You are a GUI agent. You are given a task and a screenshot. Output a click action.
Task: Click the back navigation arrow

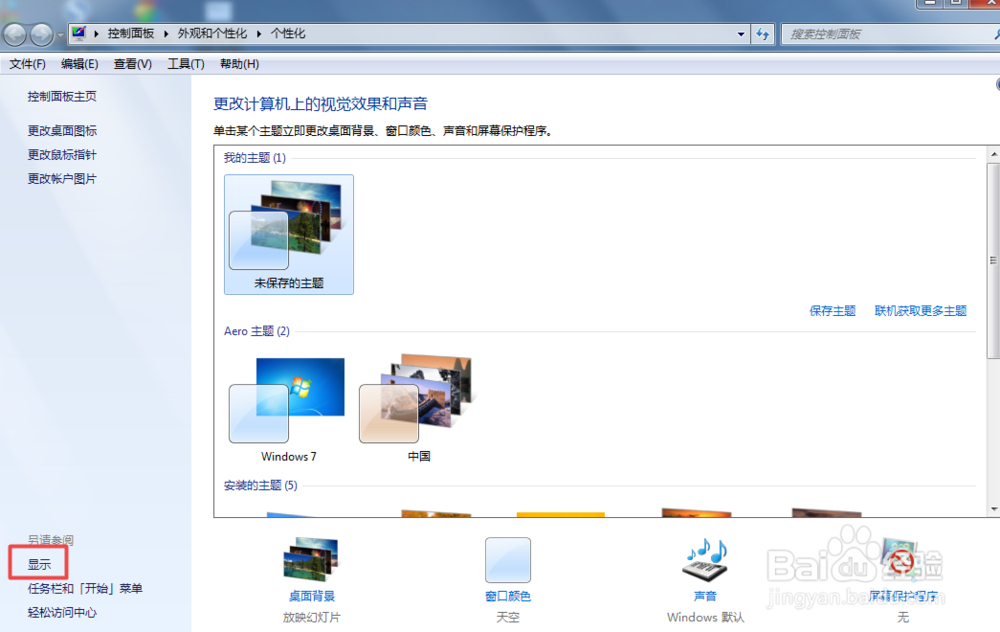[x=16, y=34]
